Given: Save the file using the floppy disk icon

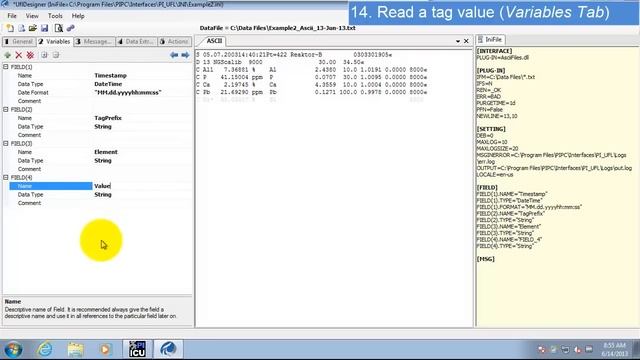Looking at the screenshot, I should [x=44, y=28].
